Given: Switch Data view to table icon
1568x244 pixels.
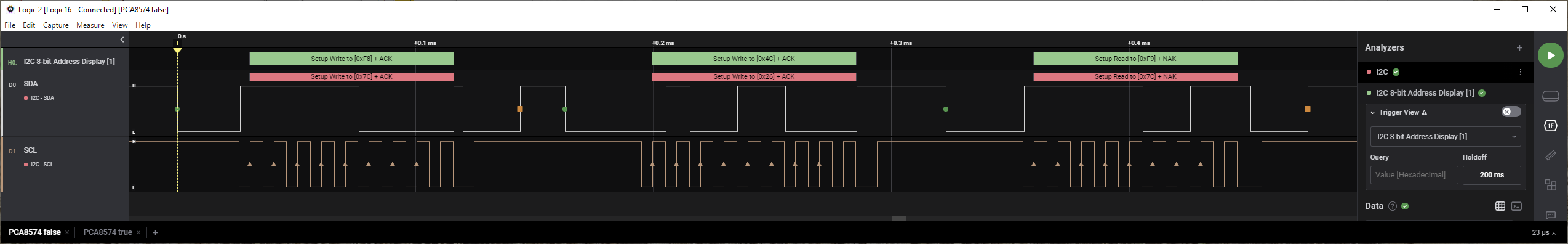Looking at the screenshot, I should point(1500,206).
